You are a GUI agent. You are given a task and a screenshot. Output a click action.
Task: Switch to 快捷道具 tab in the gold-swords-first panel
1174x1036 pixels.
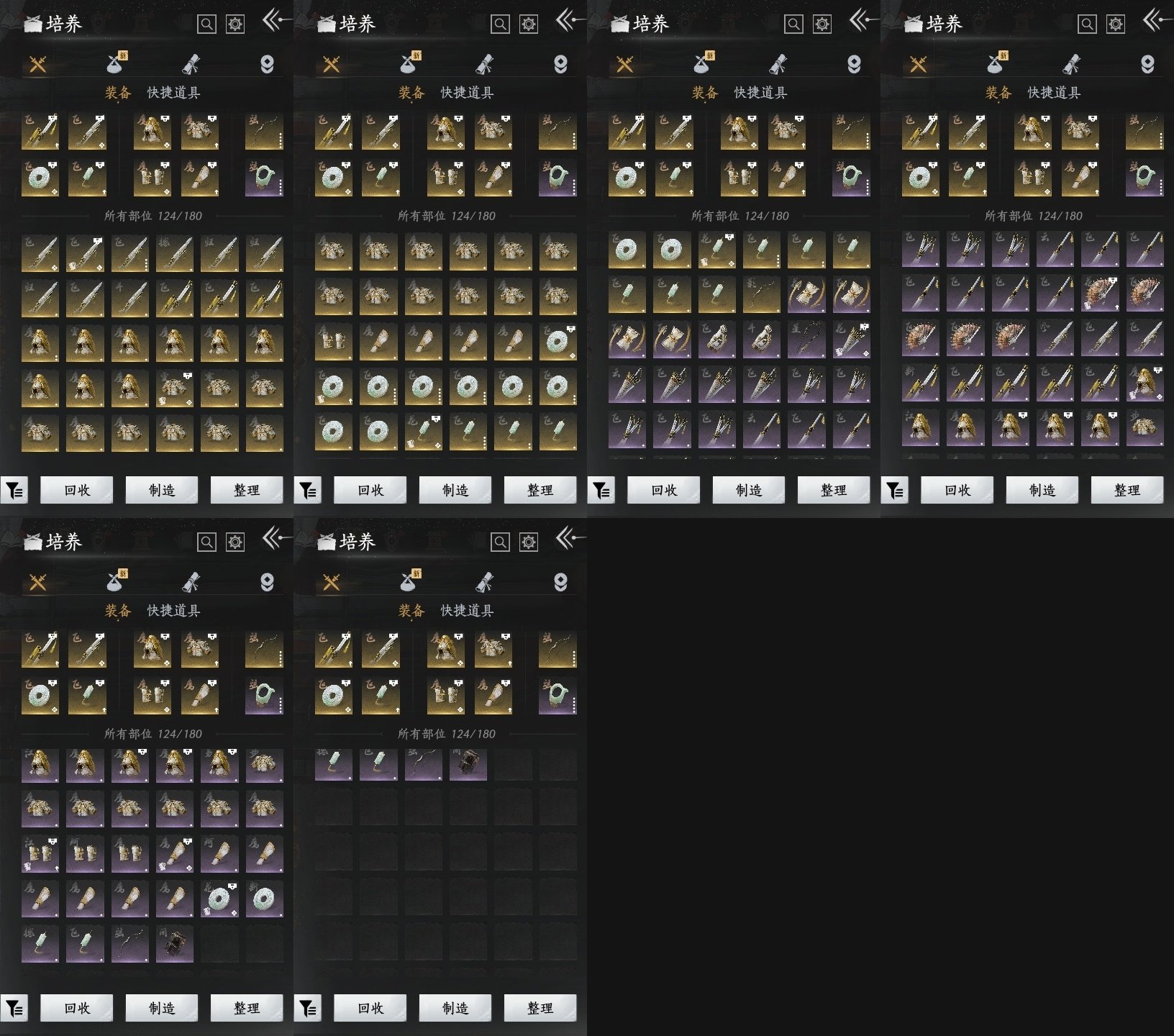[173, 93]
